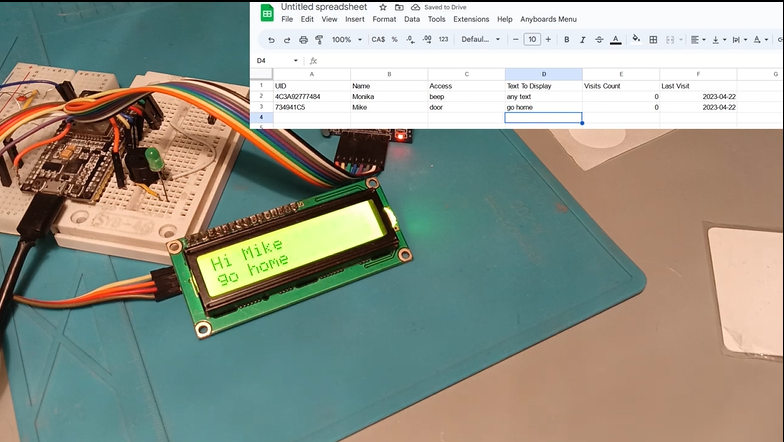This screenshot has height=442, width=784.
Task: Click the merge cells icon
Action: pyautogui.click(x=670, y=40)
